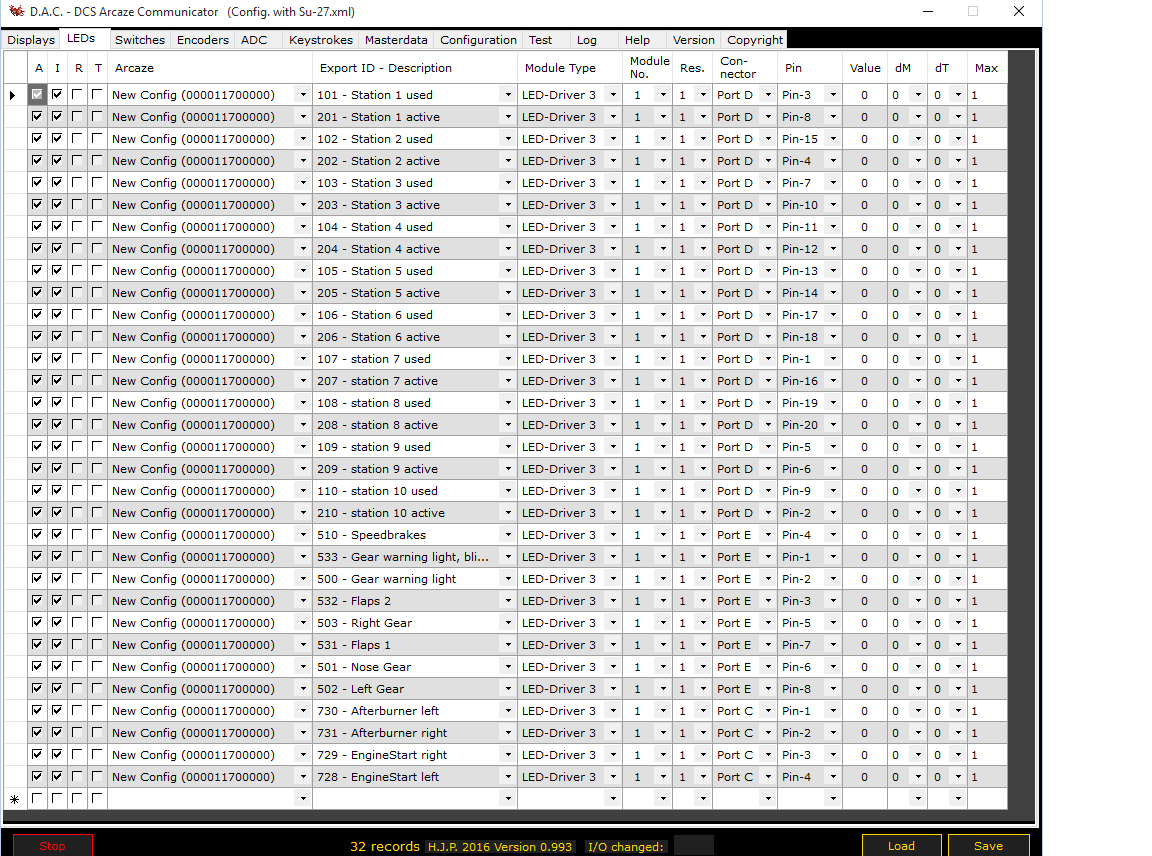This screenshot has width=1152, height=856.
Task: Click the Value column header
Action: click(865, 68)
